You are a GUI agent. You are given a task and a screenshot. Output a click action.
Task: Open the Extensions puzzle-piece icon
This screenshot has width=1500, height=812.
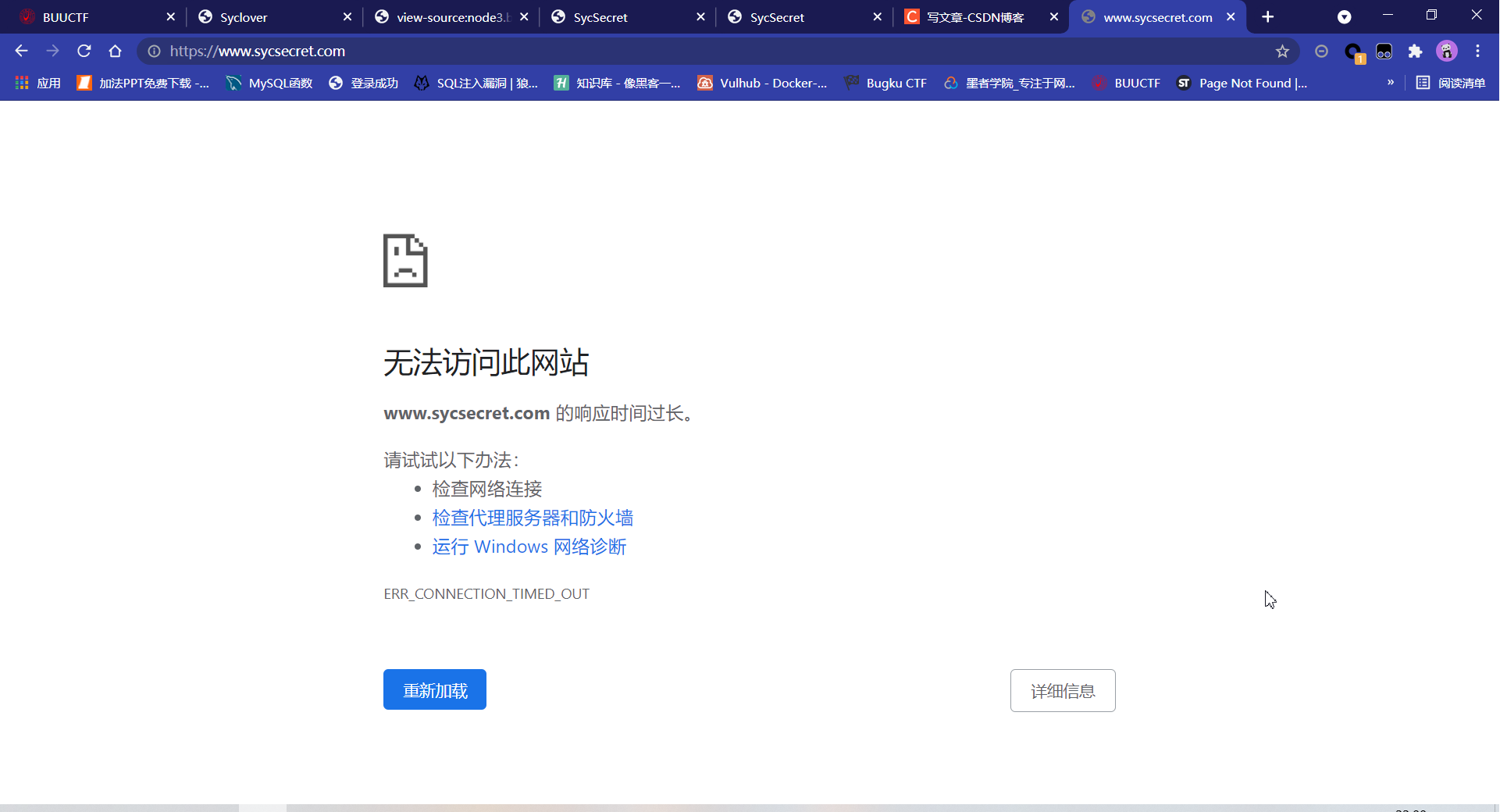point(1416,51)
